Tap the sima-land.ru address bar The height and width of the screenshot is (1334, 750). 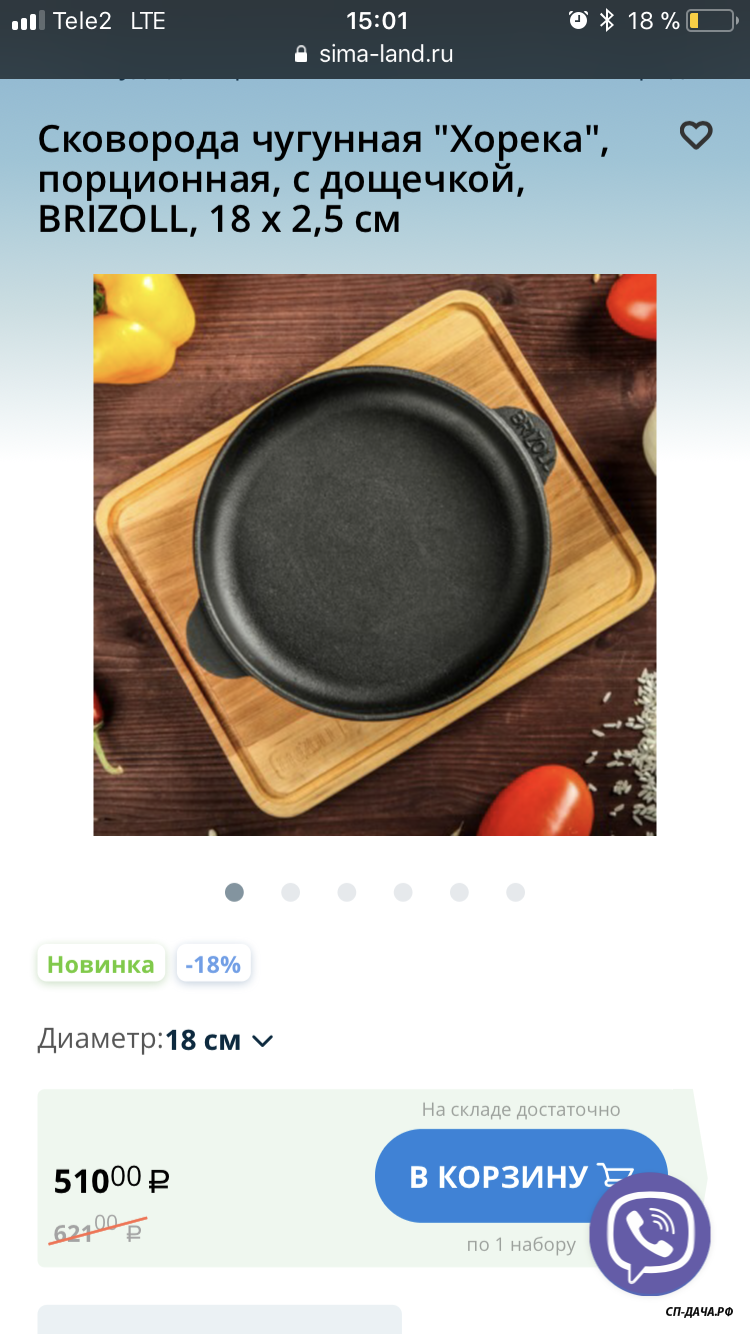point(375,54)
